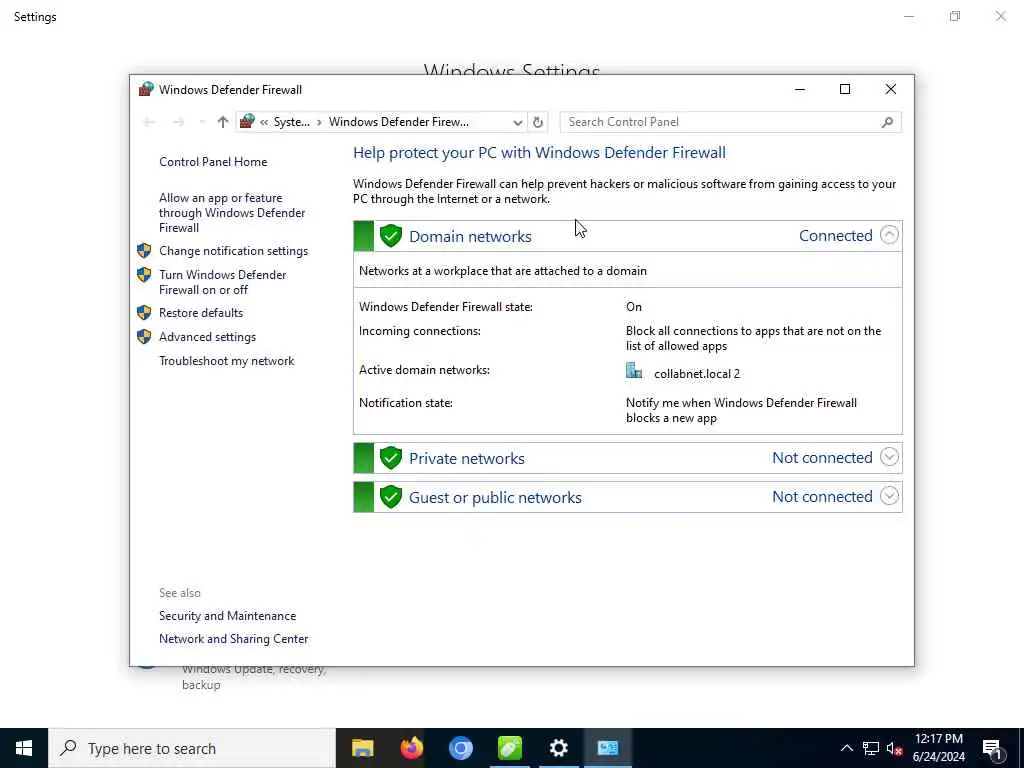Show hidden system tray icons
Screen dimensions: 1024x768
click(846, 748)
